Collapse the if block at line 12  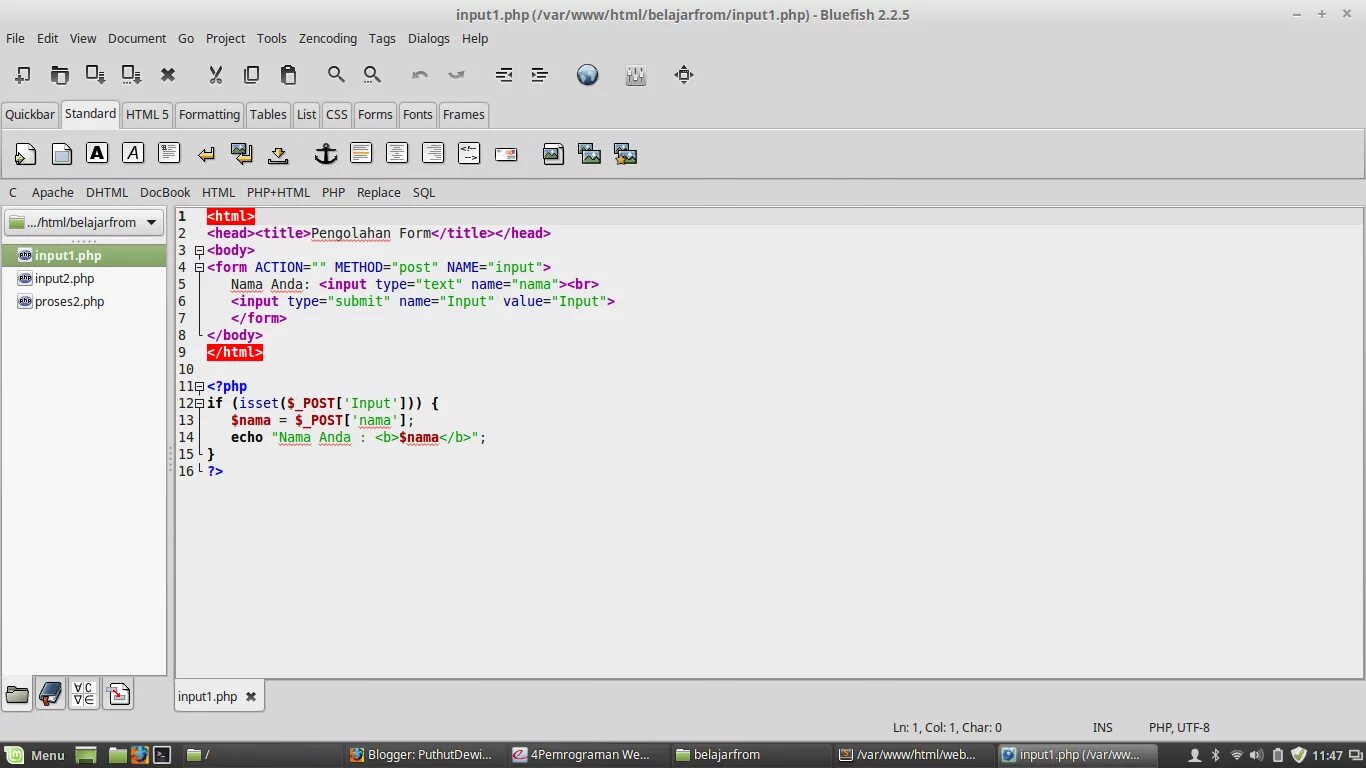tap(199, 404)
